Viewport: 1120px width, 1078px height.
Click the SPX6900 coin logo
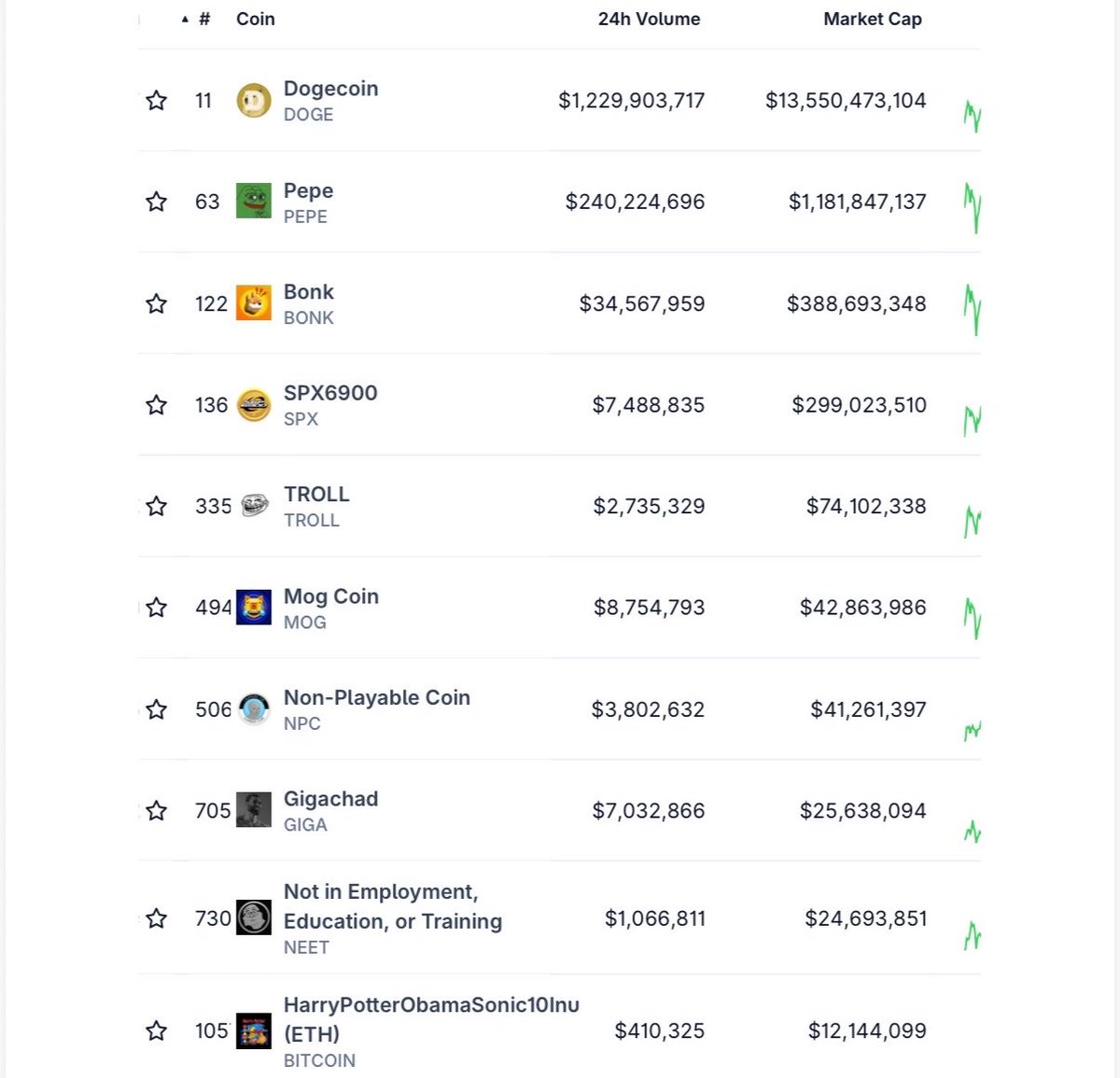(254, 404)
